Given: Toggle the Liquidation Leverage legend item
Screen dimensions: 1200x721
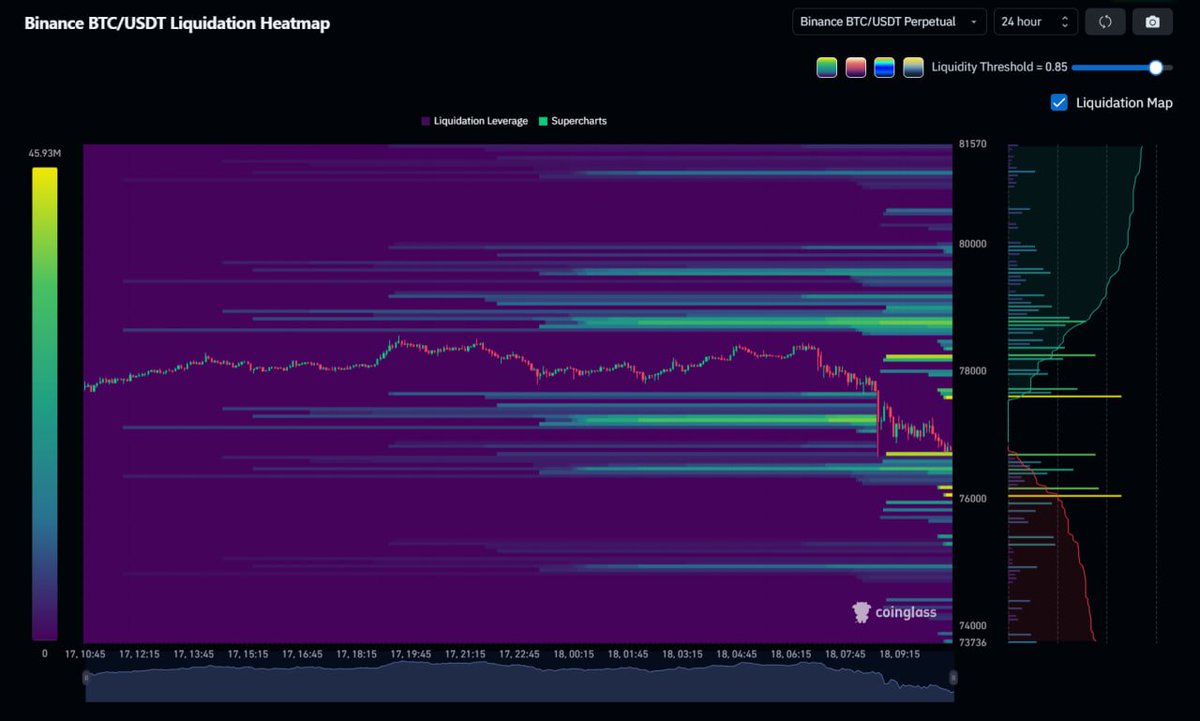Looking at the screenshot, I should coord(474,121).
